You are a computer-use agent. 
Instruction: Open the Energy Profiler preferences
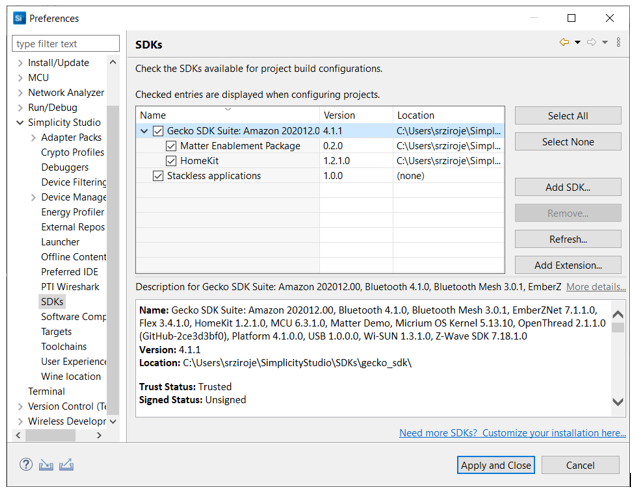pos(72,212)
